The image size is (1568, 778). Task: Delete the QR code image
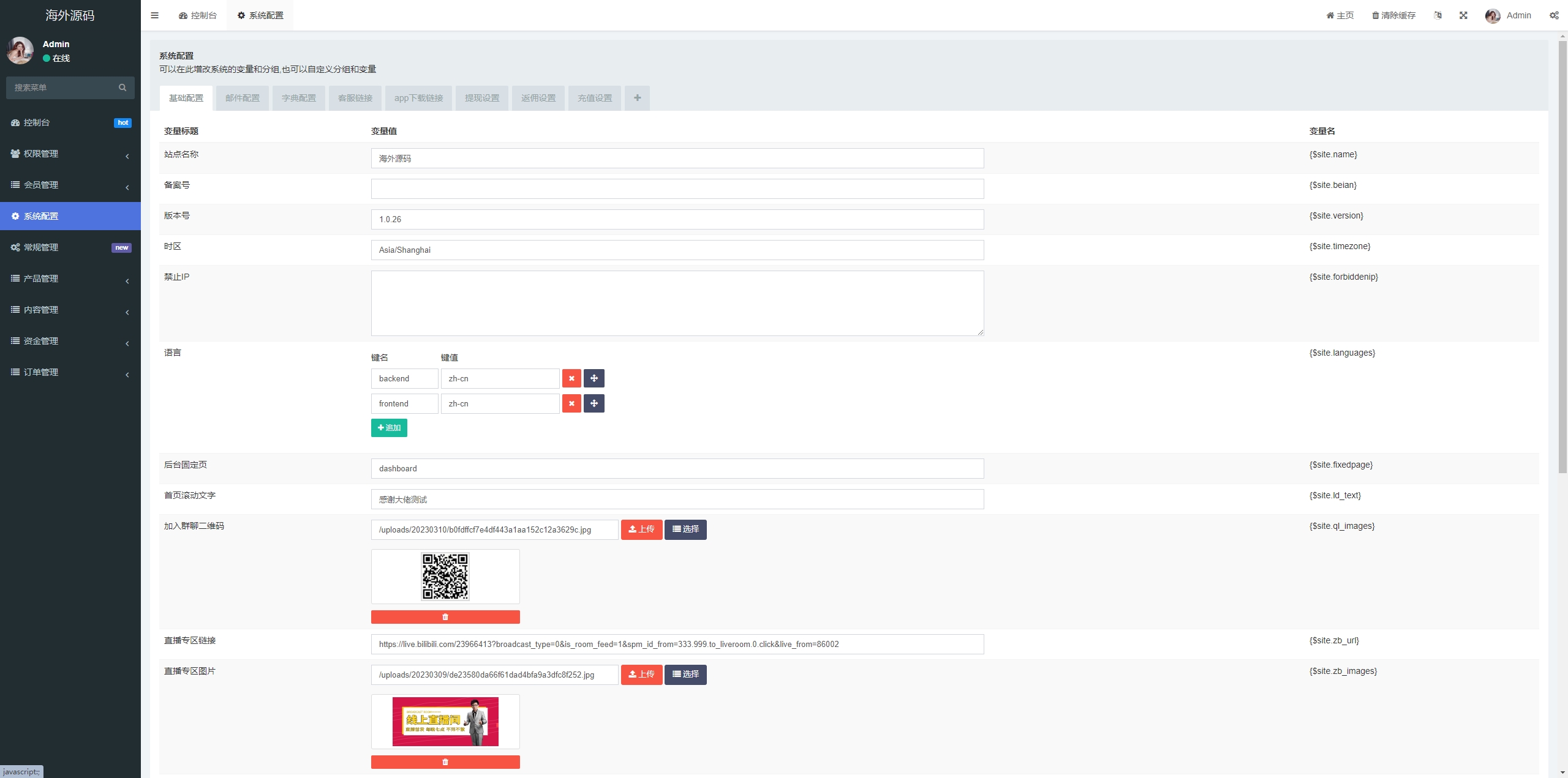coord(445,617)
